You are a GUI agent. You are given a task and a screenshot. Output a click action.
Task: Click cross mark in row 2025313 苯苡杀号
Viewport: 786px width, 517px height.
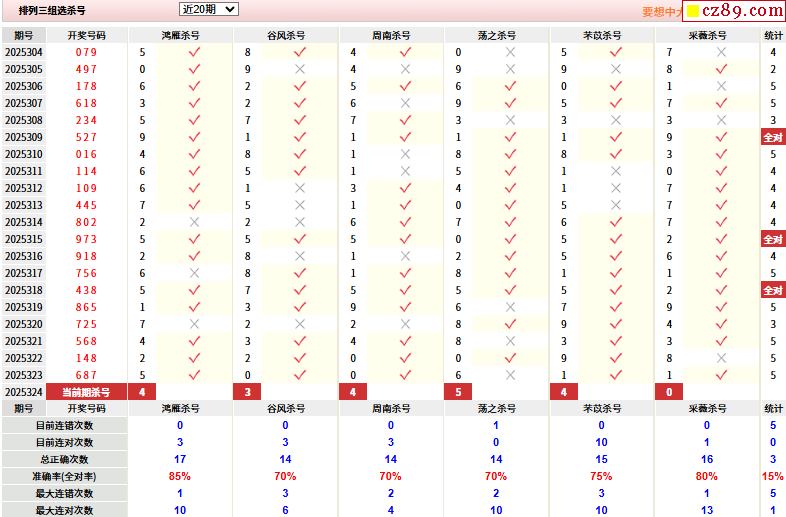point(616,205)
